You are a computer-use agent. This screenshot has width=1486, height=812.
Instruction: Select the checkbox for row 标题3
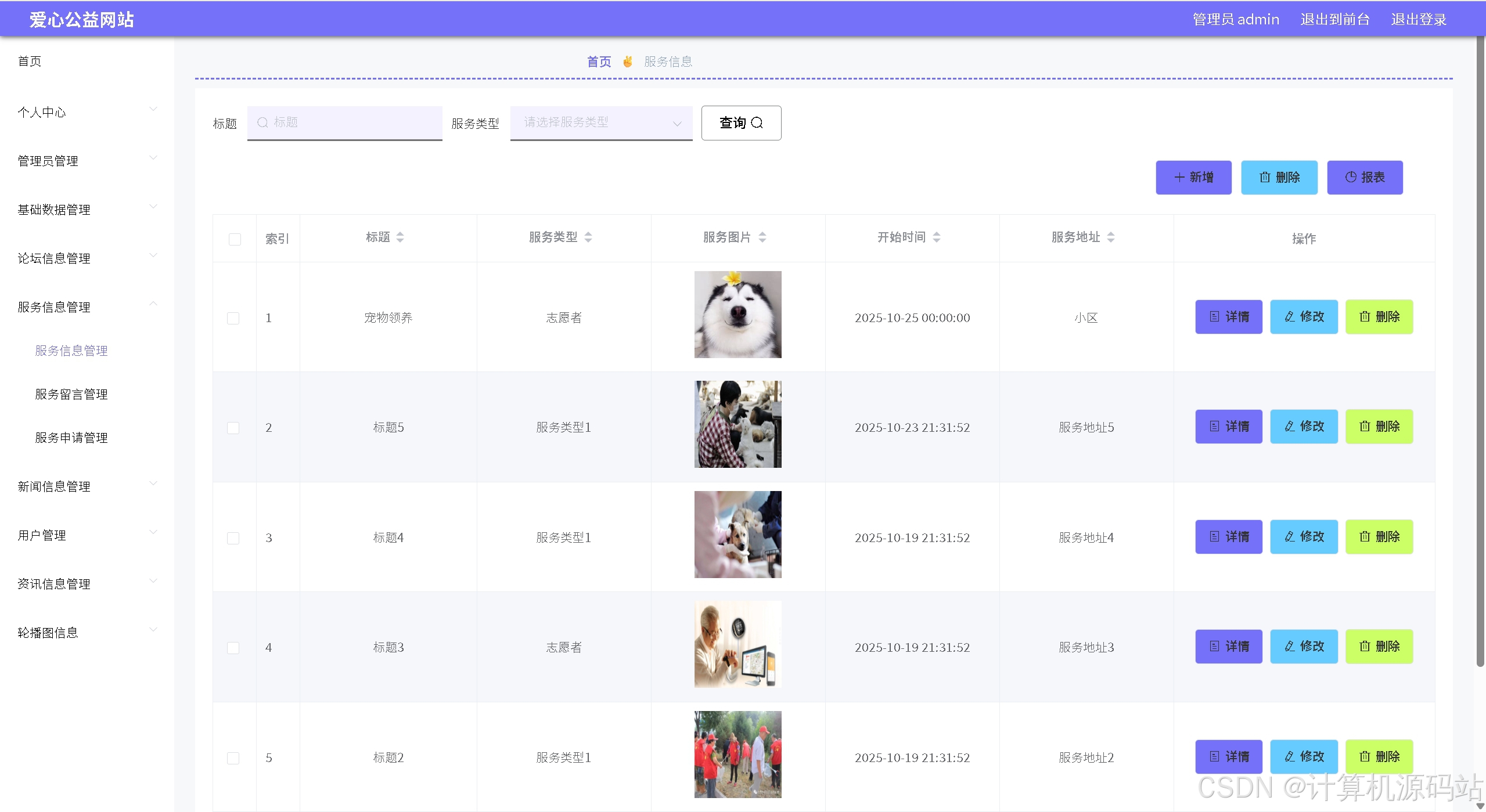233,648
